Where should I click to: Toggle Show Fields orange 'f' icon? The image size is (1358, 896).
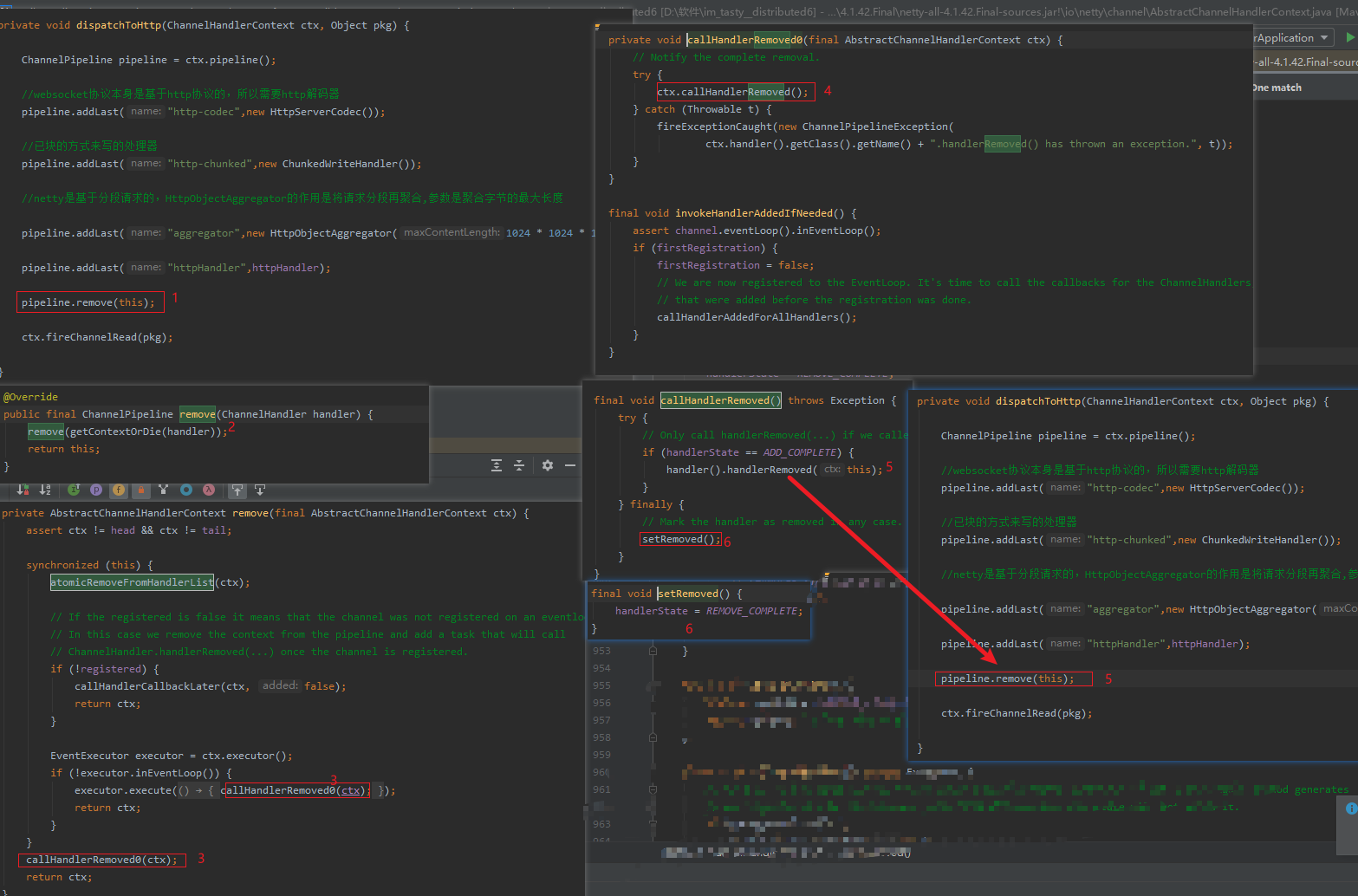click(x=119, y=490)
